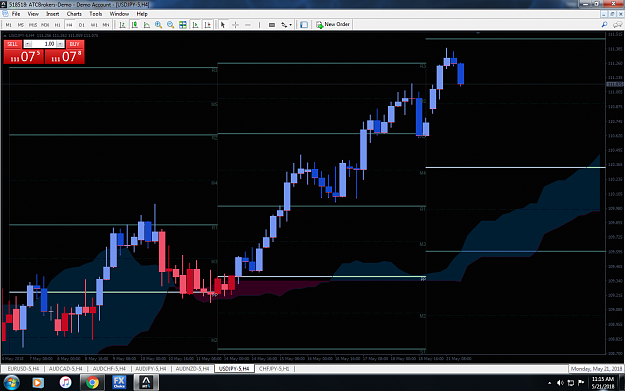Open the objects dropdown arrow in toolbar
The image size is (625, 391).
pos(290,25)
